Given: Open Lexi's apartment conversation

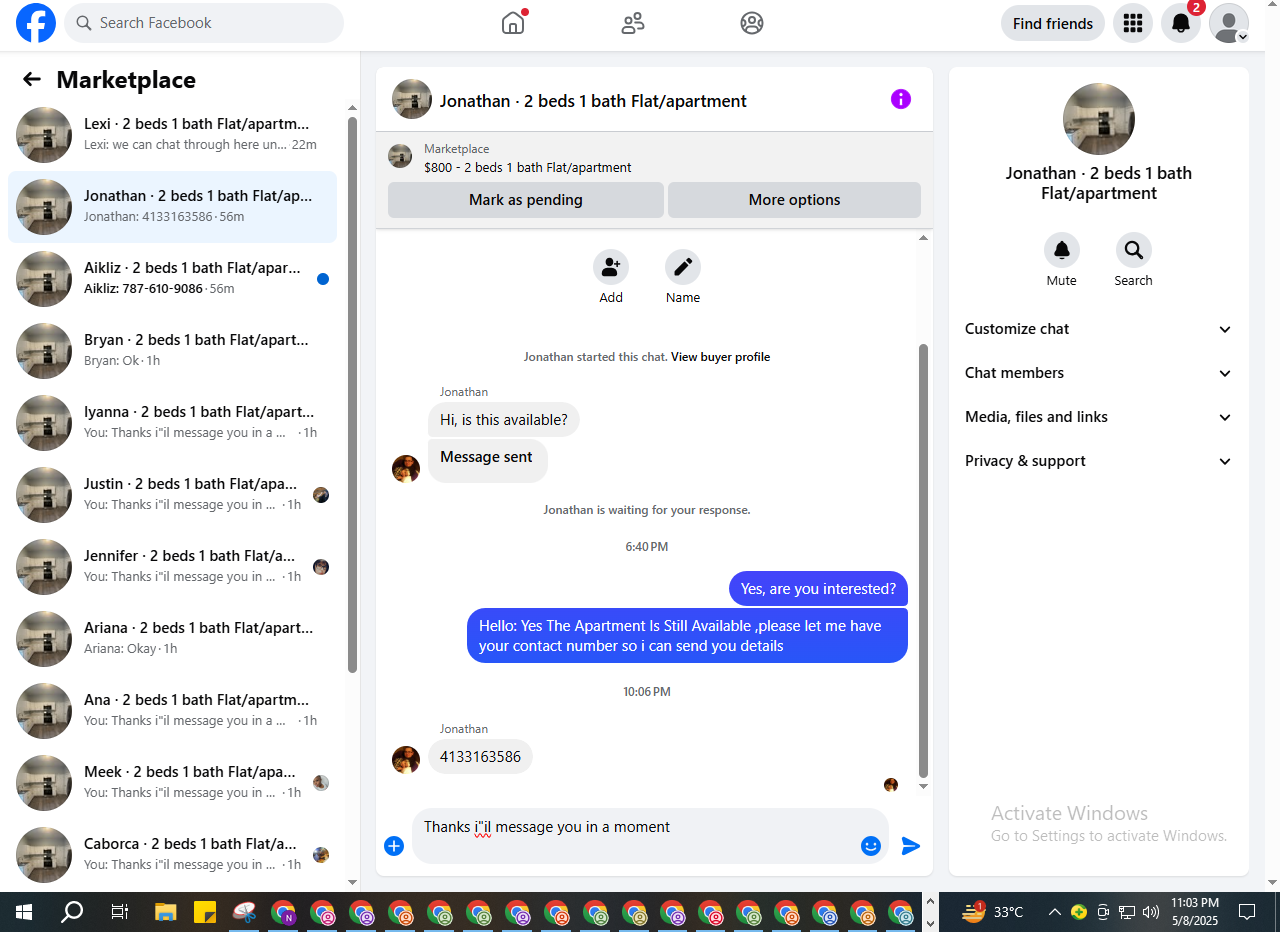Looking at the screenshot, I should pos(172,135).
